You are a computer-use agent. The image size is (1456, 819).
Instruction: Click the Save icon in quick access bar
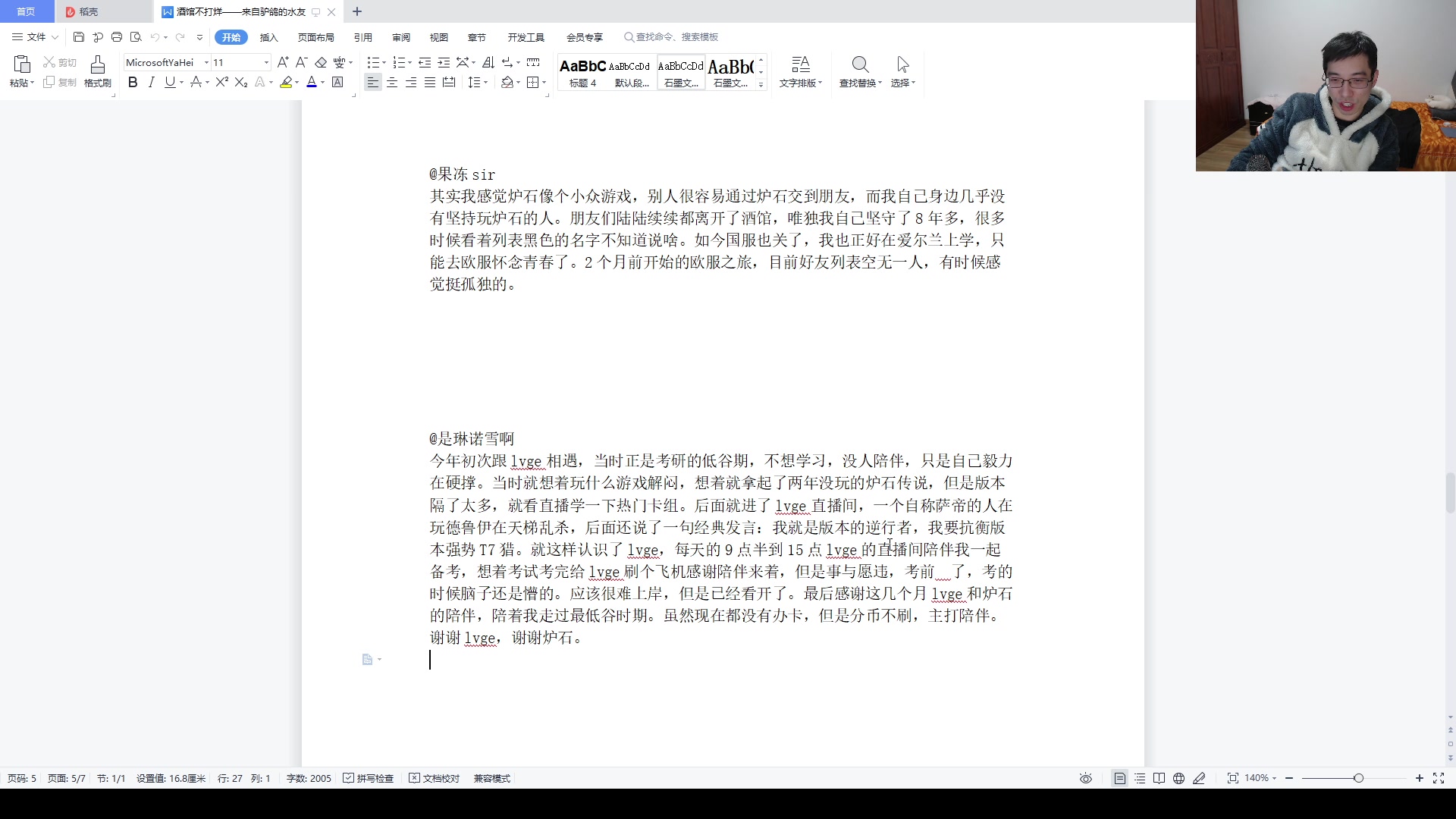tap(79, 36)
